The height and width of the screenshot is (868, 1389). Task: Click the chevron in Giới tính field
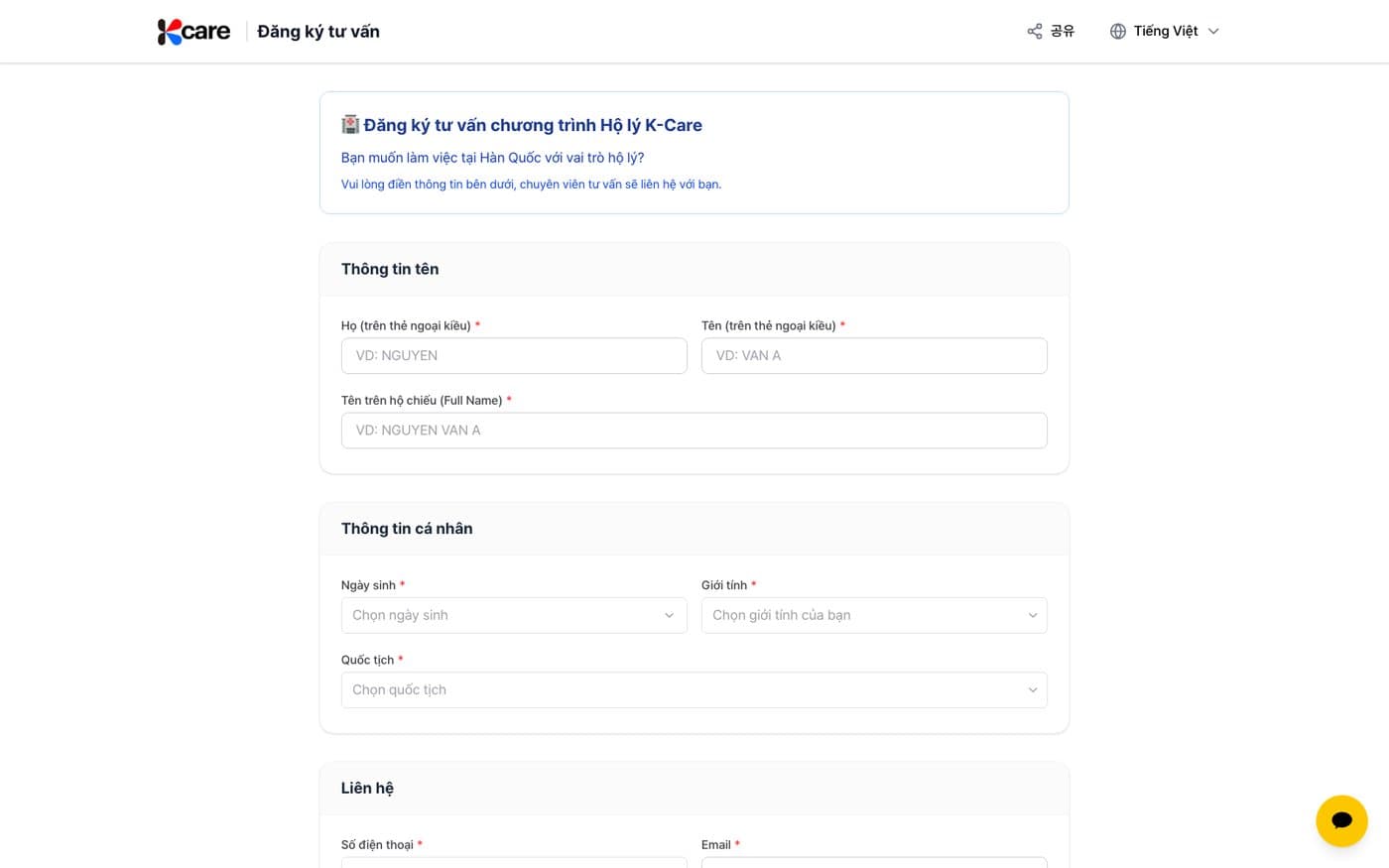pos(1032,615)
